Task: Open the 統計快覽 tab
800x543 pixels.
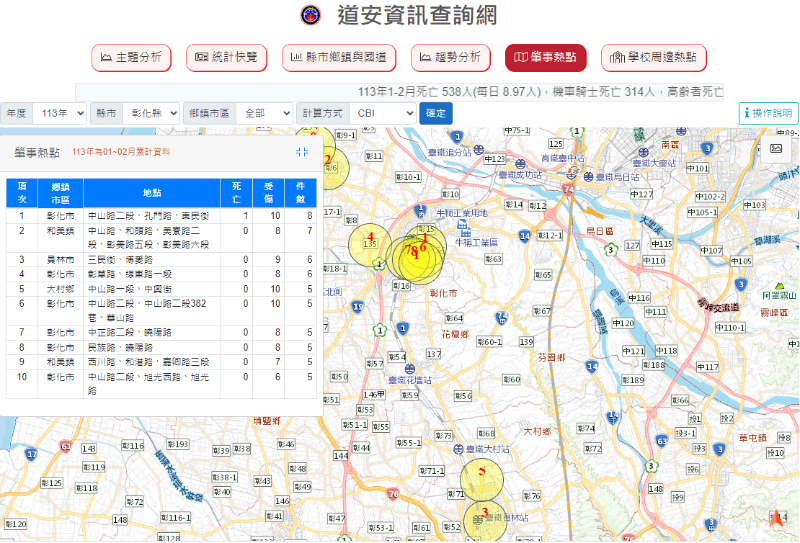Action: pos(226,58)
